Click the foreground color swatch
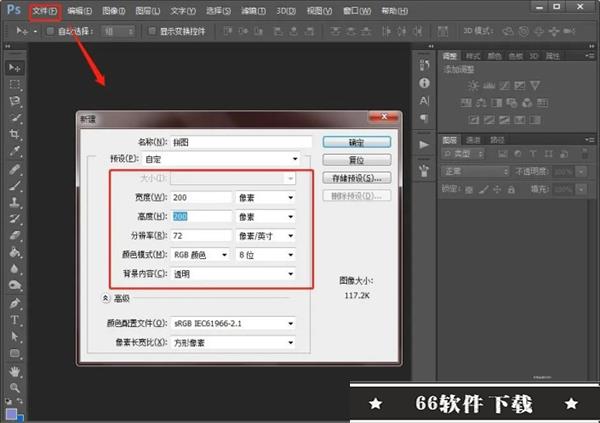The width and height of the screenshot is (600, 423). [x=11, y=414]
